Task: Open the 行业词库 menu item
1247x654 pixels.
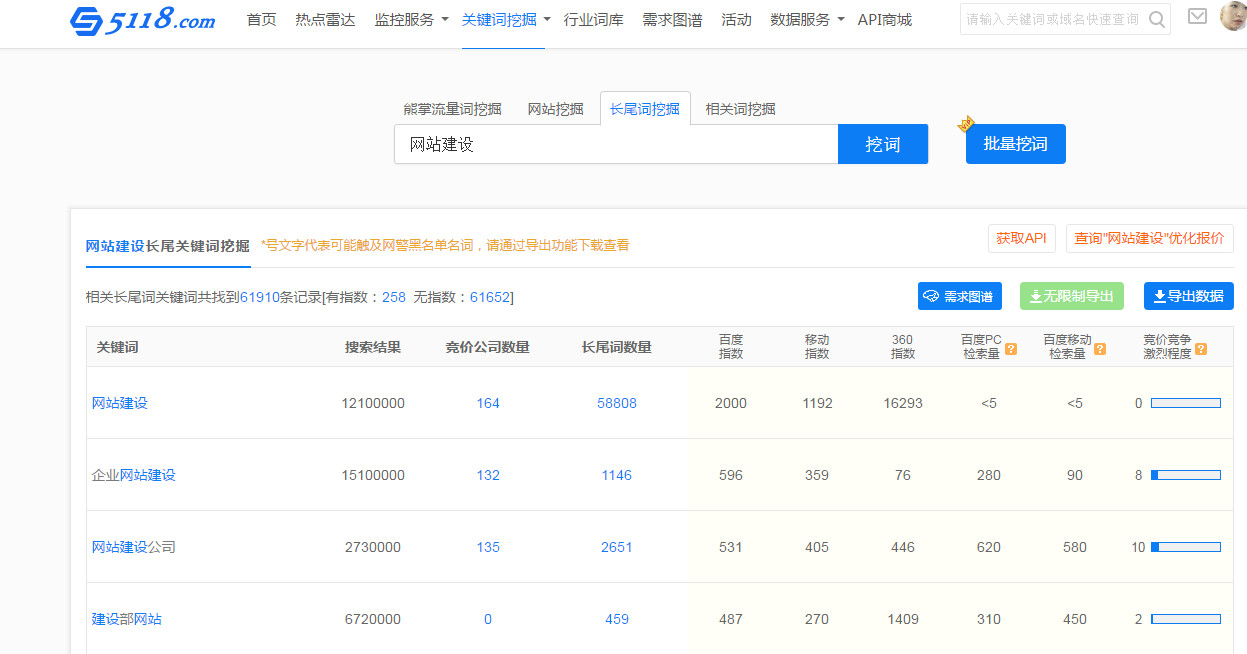Action: pyautogui.click(x=593, y=20)
